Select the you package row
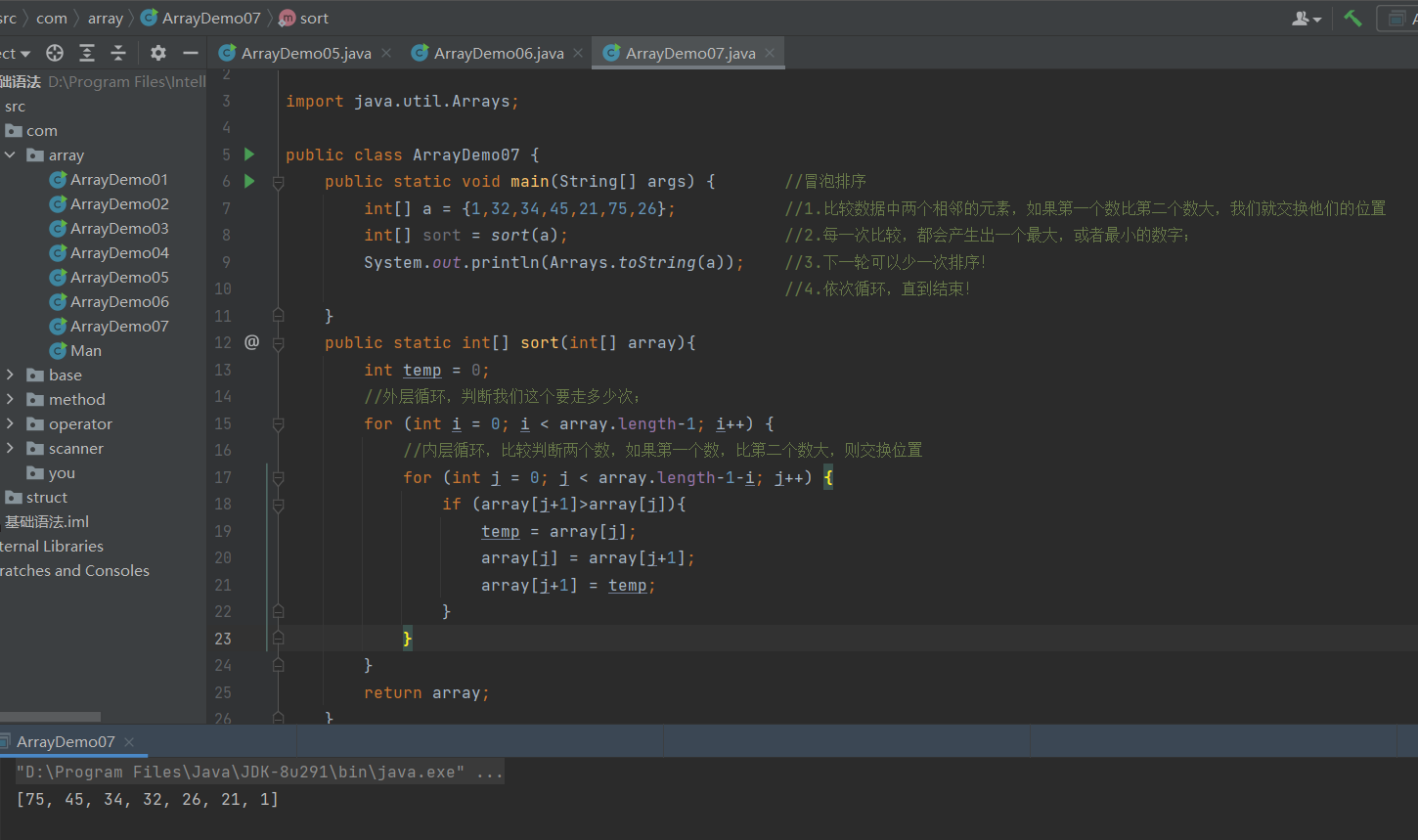 click(103, 473)
